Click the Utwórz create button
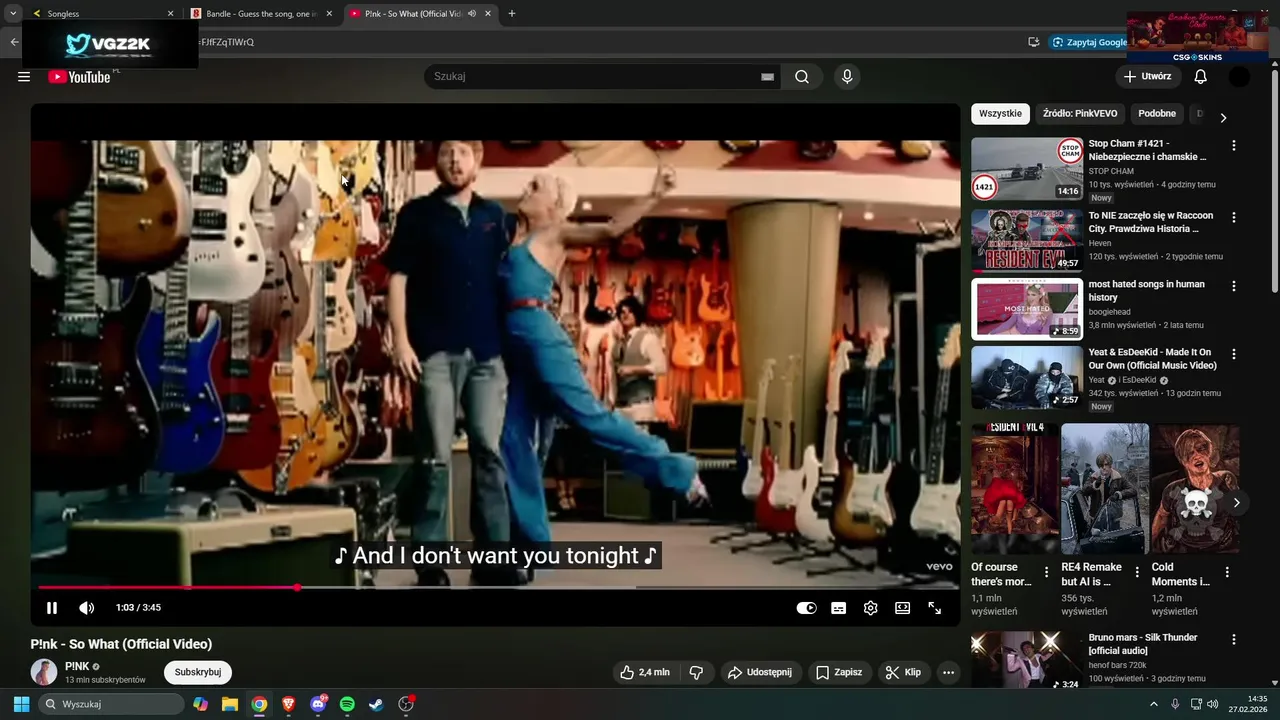 click(1147, 76)
